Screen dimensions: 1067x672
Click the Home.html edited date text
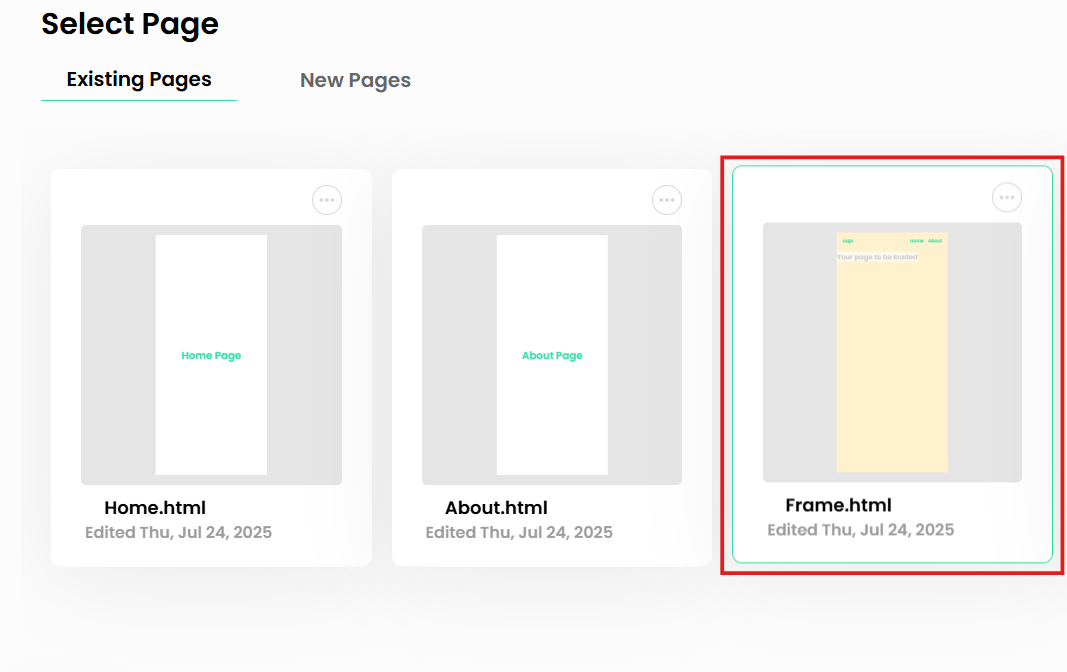[x=178, y=532]
